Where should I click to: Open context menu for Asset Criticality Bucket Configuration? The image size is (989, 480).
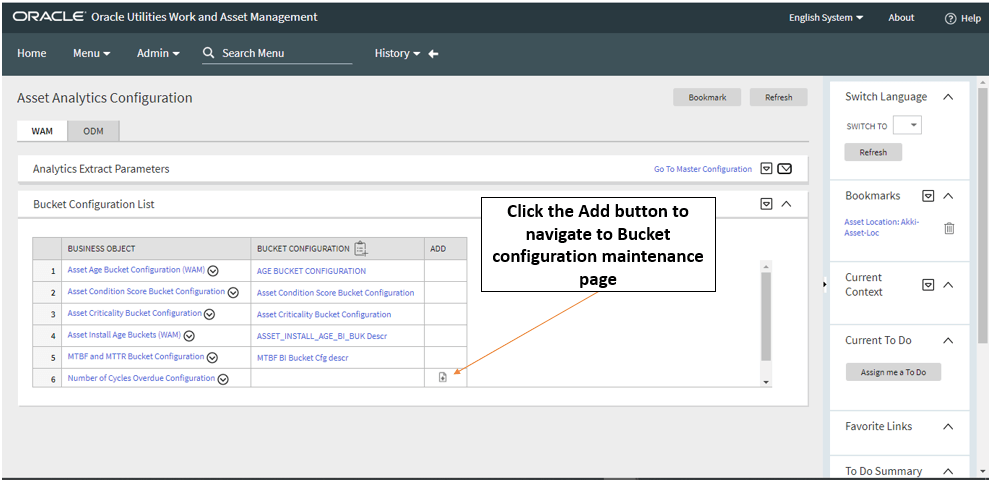click(209, 314)
